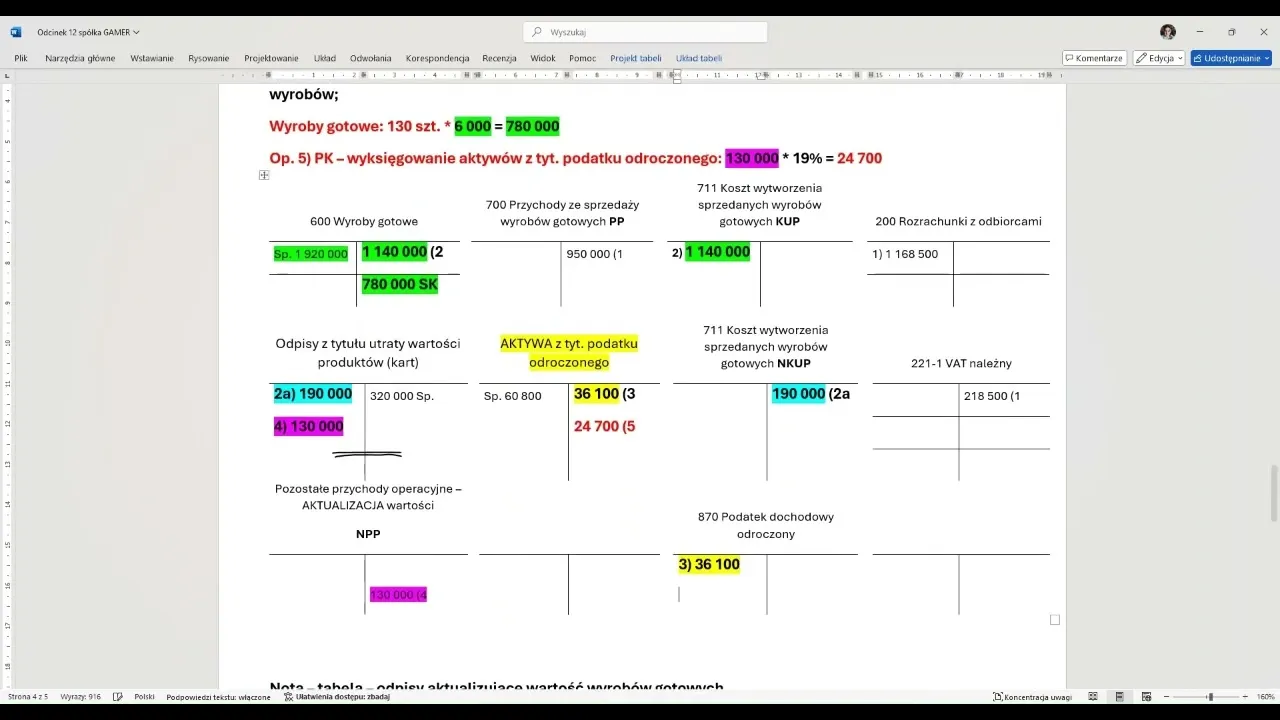Open the Udostępnianie sharing dropdown

click(1229, 57)
